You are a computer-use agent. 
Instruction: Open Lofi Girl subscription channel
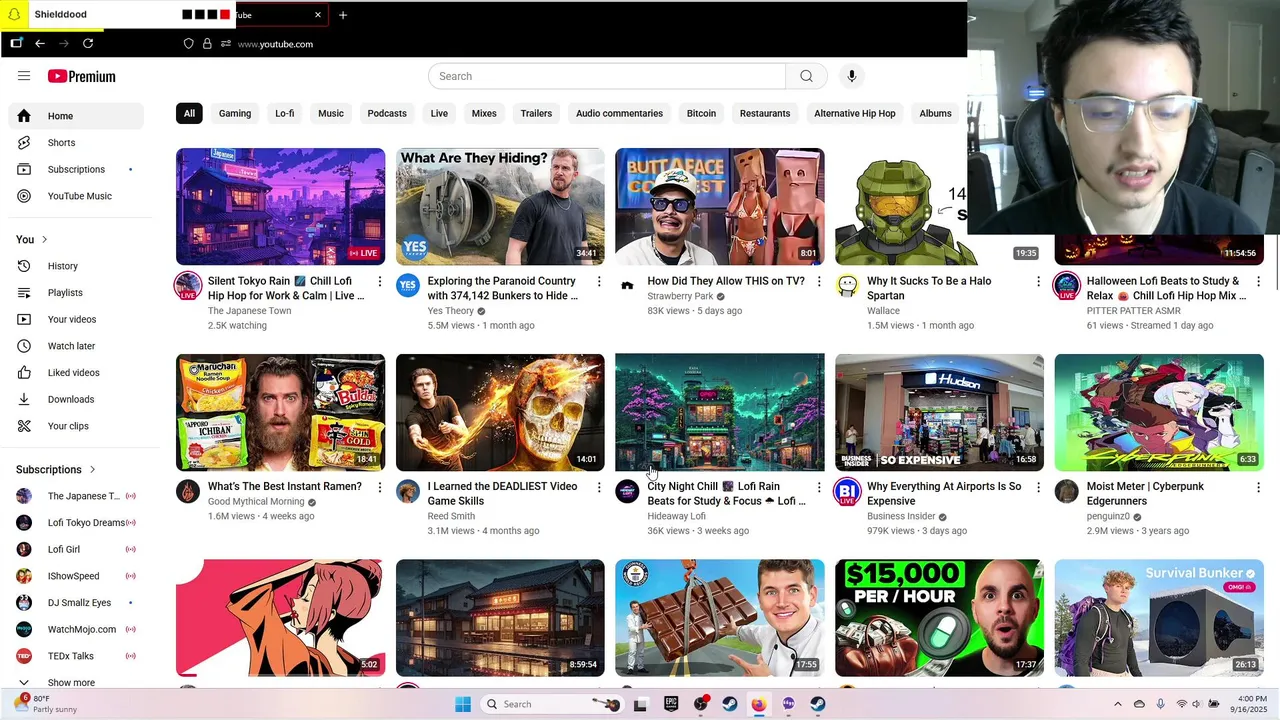(x=76, y=549)
